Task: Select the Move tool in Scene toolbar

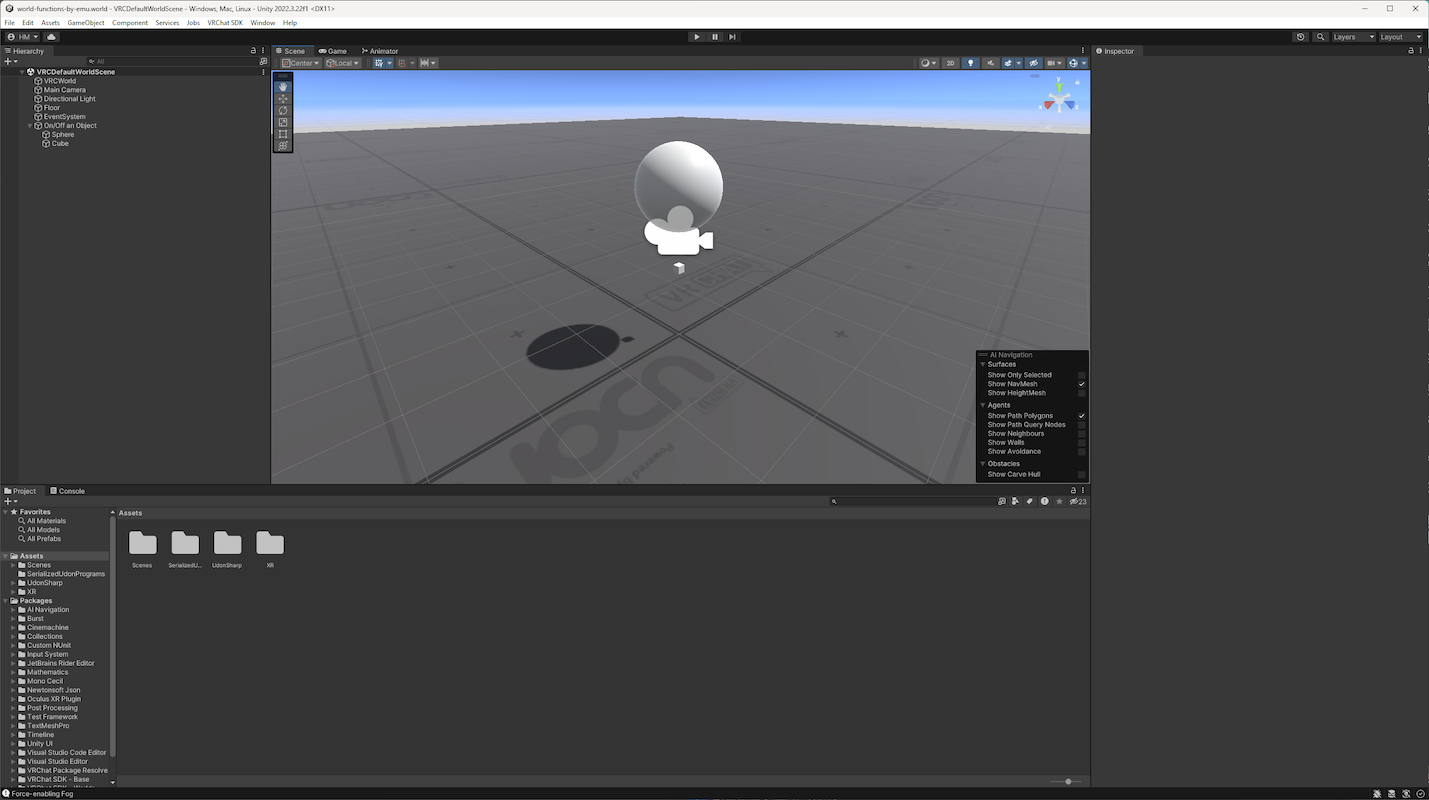Action: [x=283, y=99]
